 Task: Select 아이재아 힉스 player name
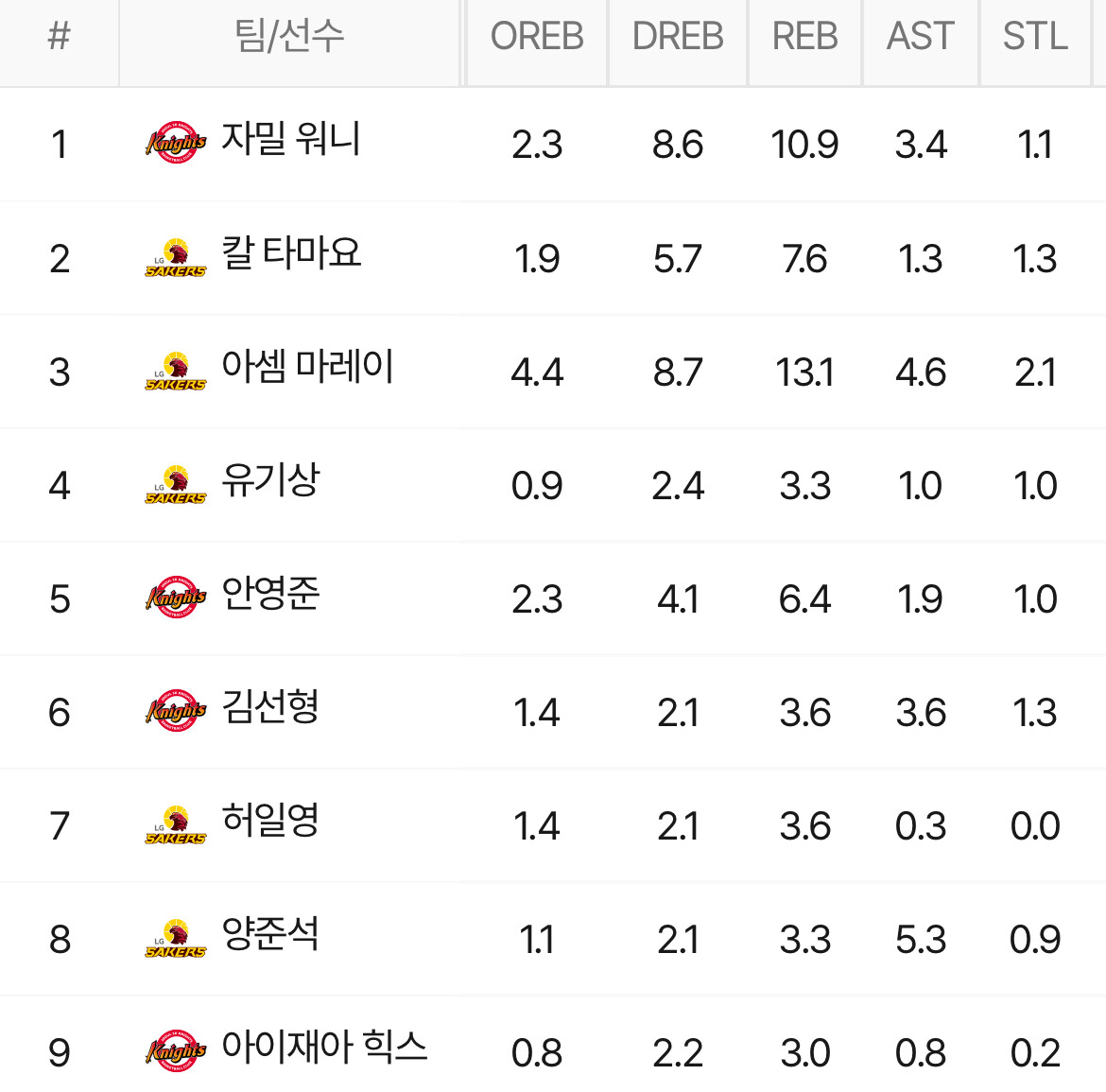coord(324,1047)
